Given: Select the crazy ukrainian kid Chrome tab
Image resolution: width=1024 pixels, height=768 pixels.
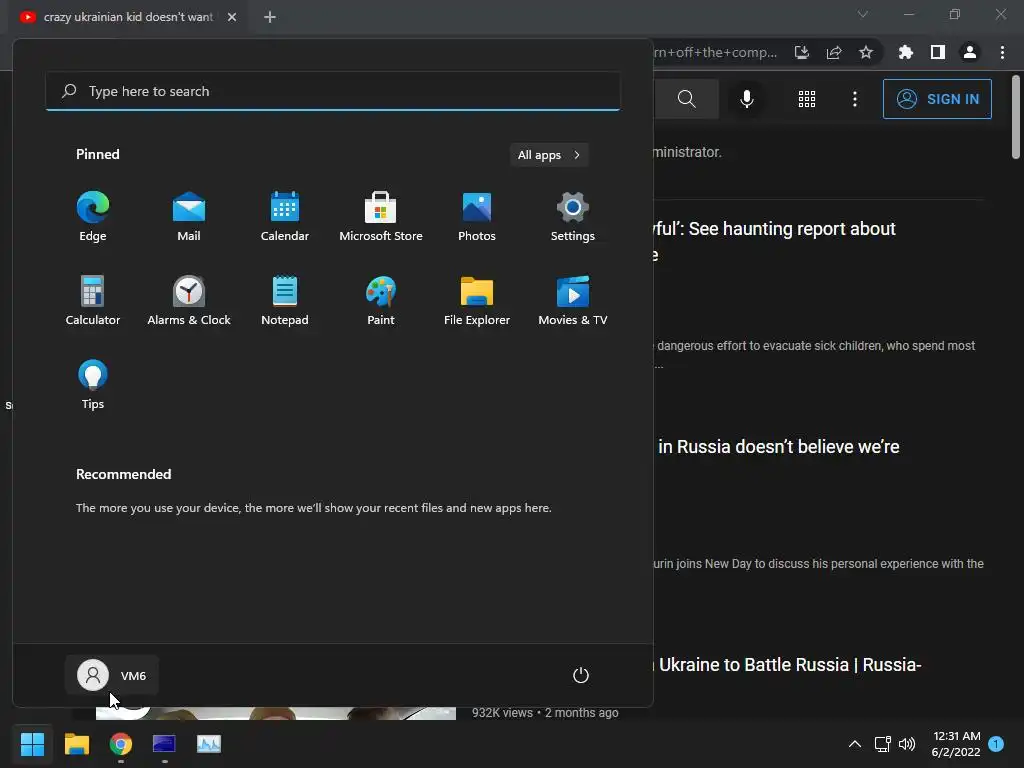Looking at the screenshot, I should point(128,17).
